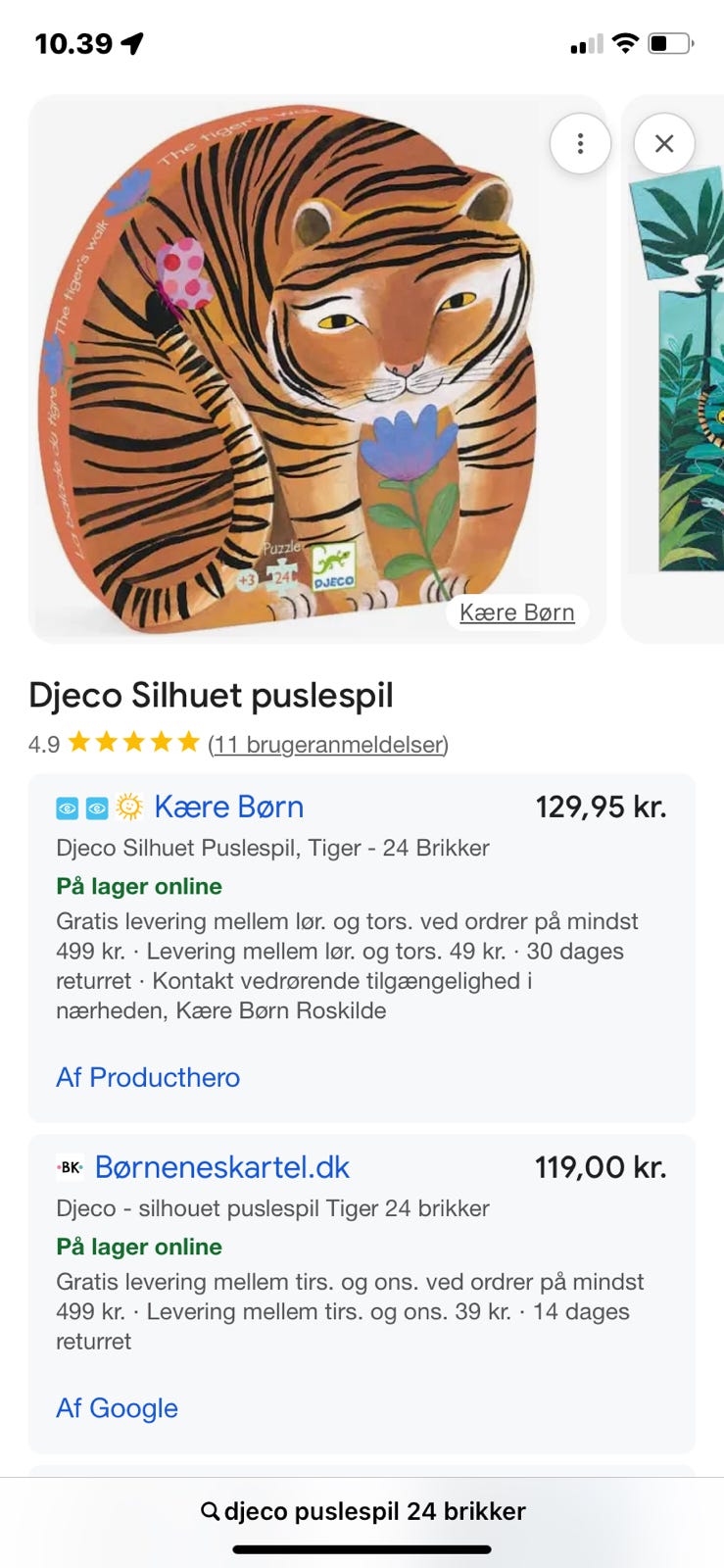Tap the BK logo next to Børneneskartel.dk
724x1568 pixels.
tap(71, 1167)
